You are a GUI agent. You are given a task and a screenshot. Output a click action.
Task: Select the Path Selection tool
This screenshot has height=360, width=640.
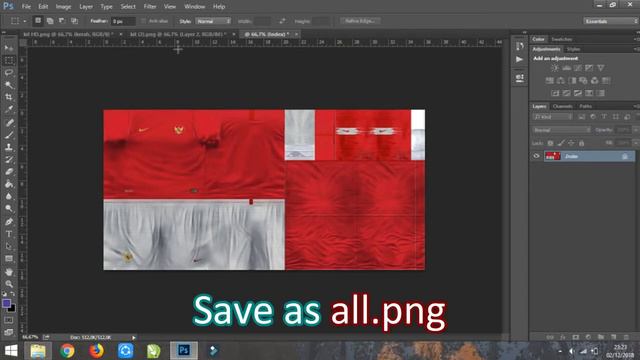(9, 247)
